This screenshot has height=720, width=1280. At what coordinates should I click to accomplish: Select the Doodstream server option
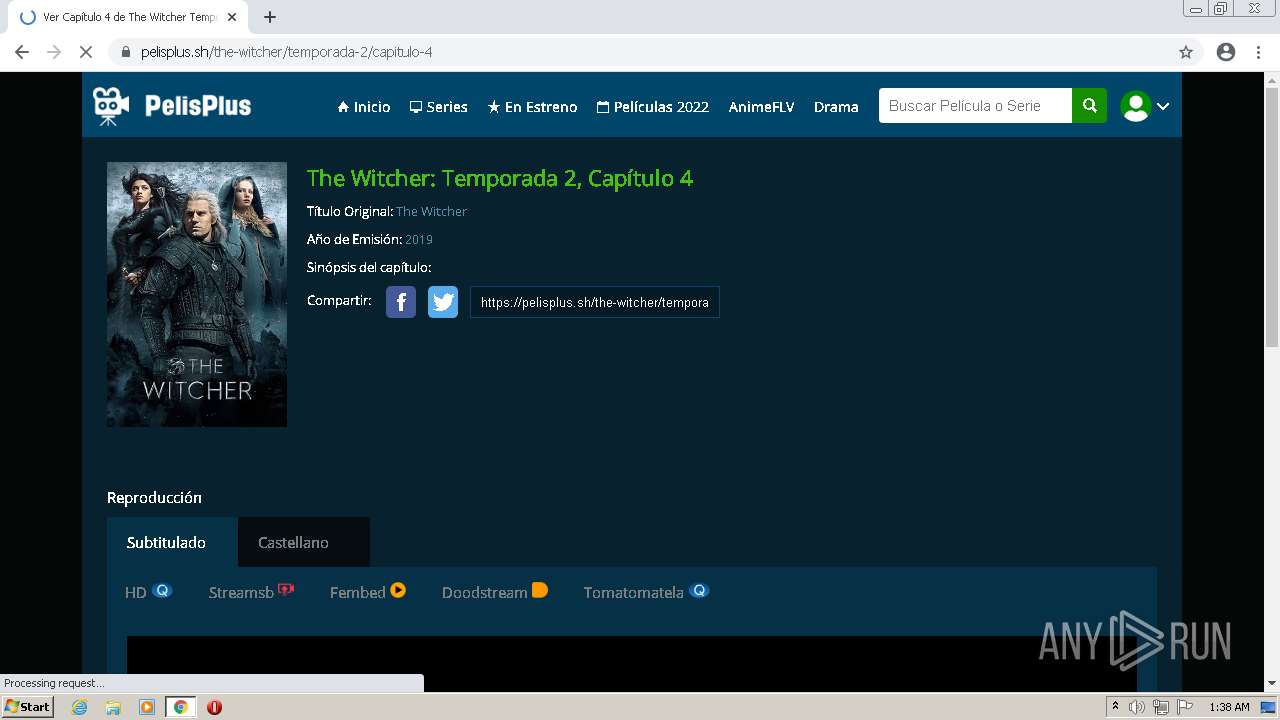tap(495, 592)
